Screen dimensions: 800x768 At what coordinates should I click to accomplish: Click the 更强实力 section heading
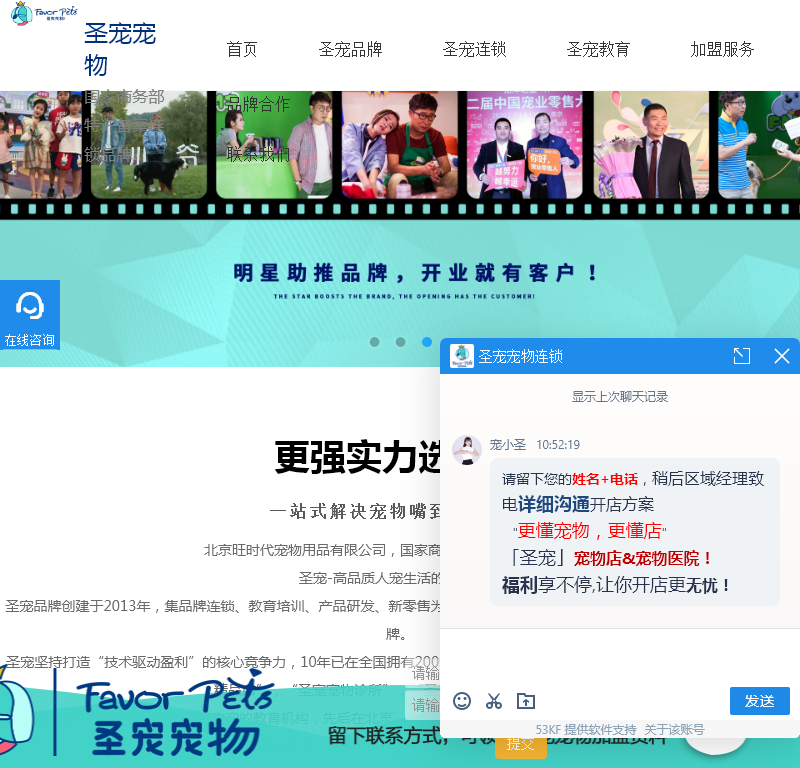[x=357, y=457]
